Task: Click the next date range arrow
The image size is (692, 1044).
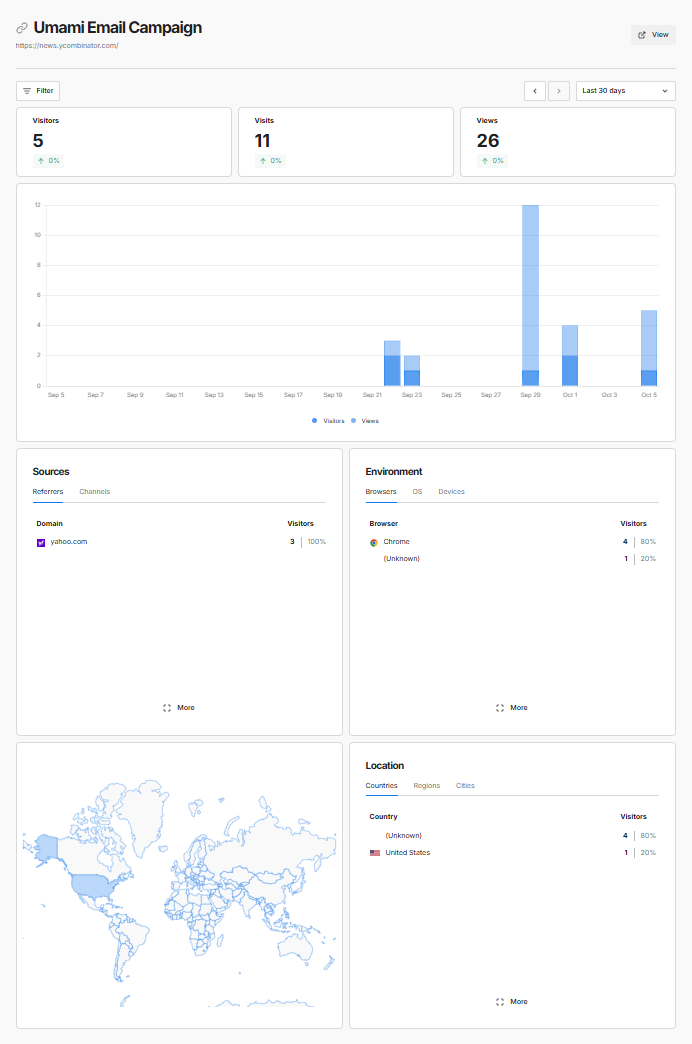Action: tap(560, 91)
